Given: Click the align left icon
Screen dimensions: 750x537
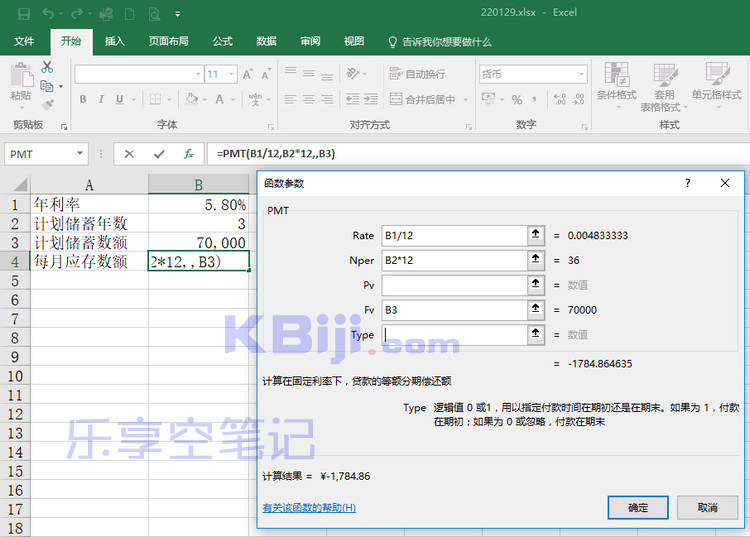Looking at the screenshot, I should tap(290, 99).
